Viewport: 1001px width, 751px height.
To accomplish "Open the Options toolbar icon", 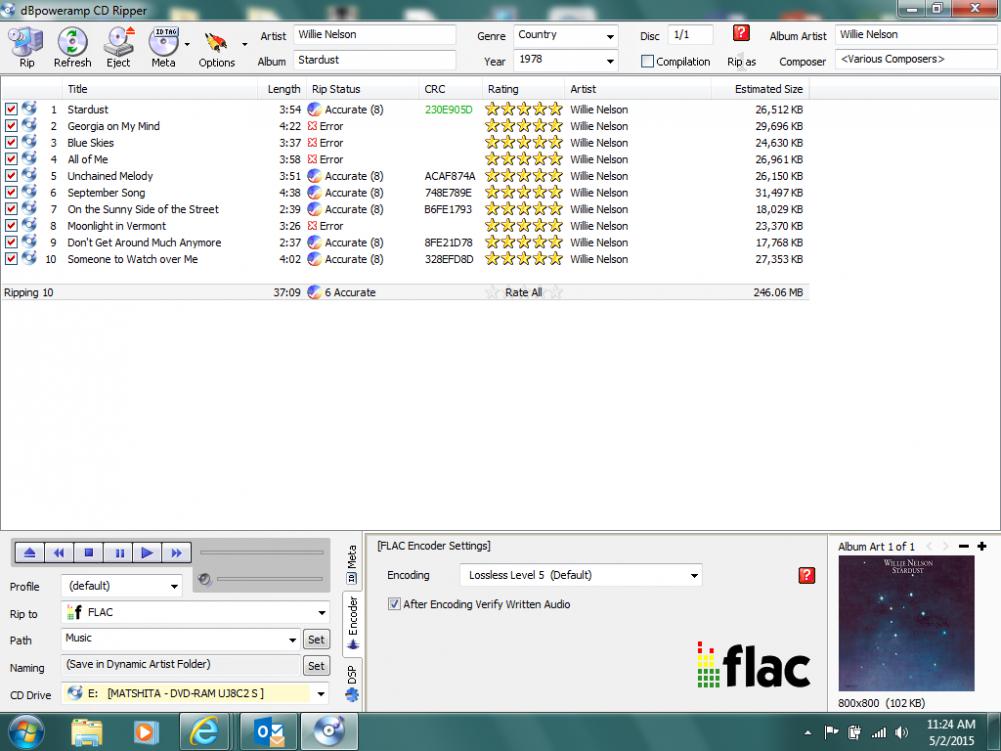I will [x=216, y=46].
